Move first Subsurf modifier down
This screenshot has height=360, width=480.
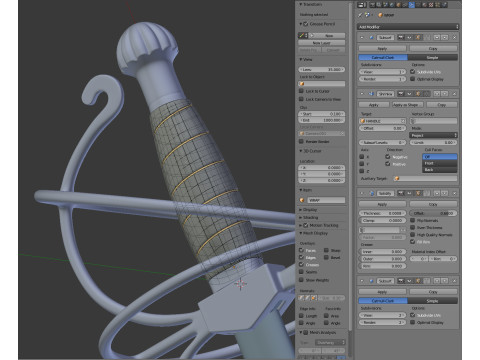445,37
